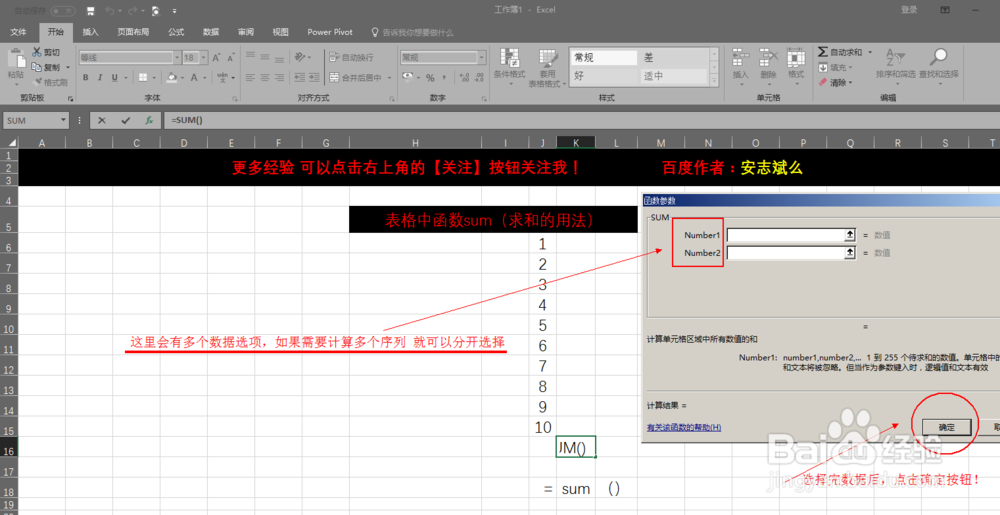1000x515 pixels.
Task: Click the Decrease Indent icon
Action: click(x=299, y=78)
